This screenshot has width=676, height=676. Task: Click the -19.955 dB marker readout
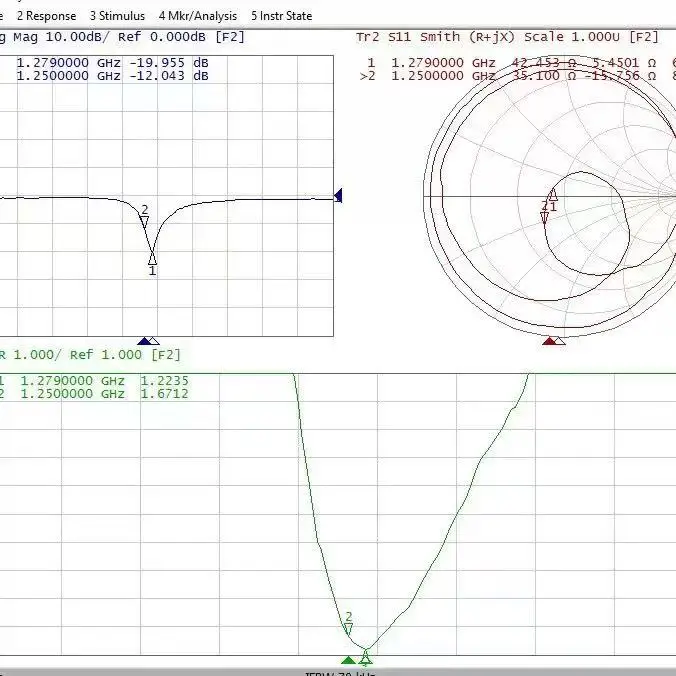(169, 63)
